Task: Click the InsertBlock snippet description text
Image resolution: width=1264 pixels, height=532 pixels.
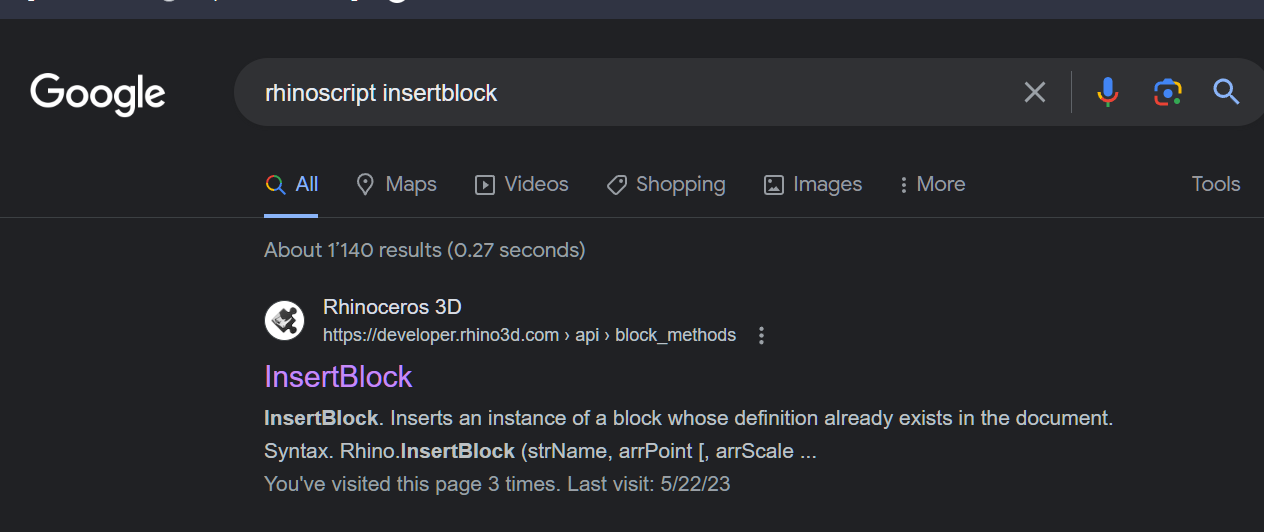Action: coord(688,434)
